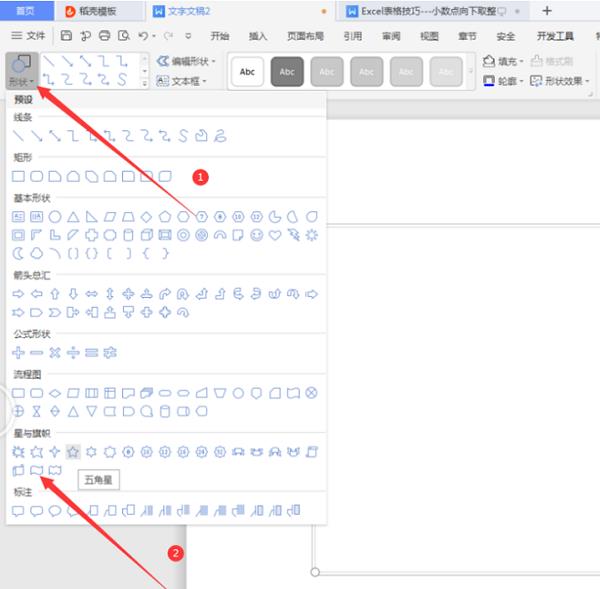Open the 填充 fill dropdown
Screen dimensions: 600x589
point(503,61)
